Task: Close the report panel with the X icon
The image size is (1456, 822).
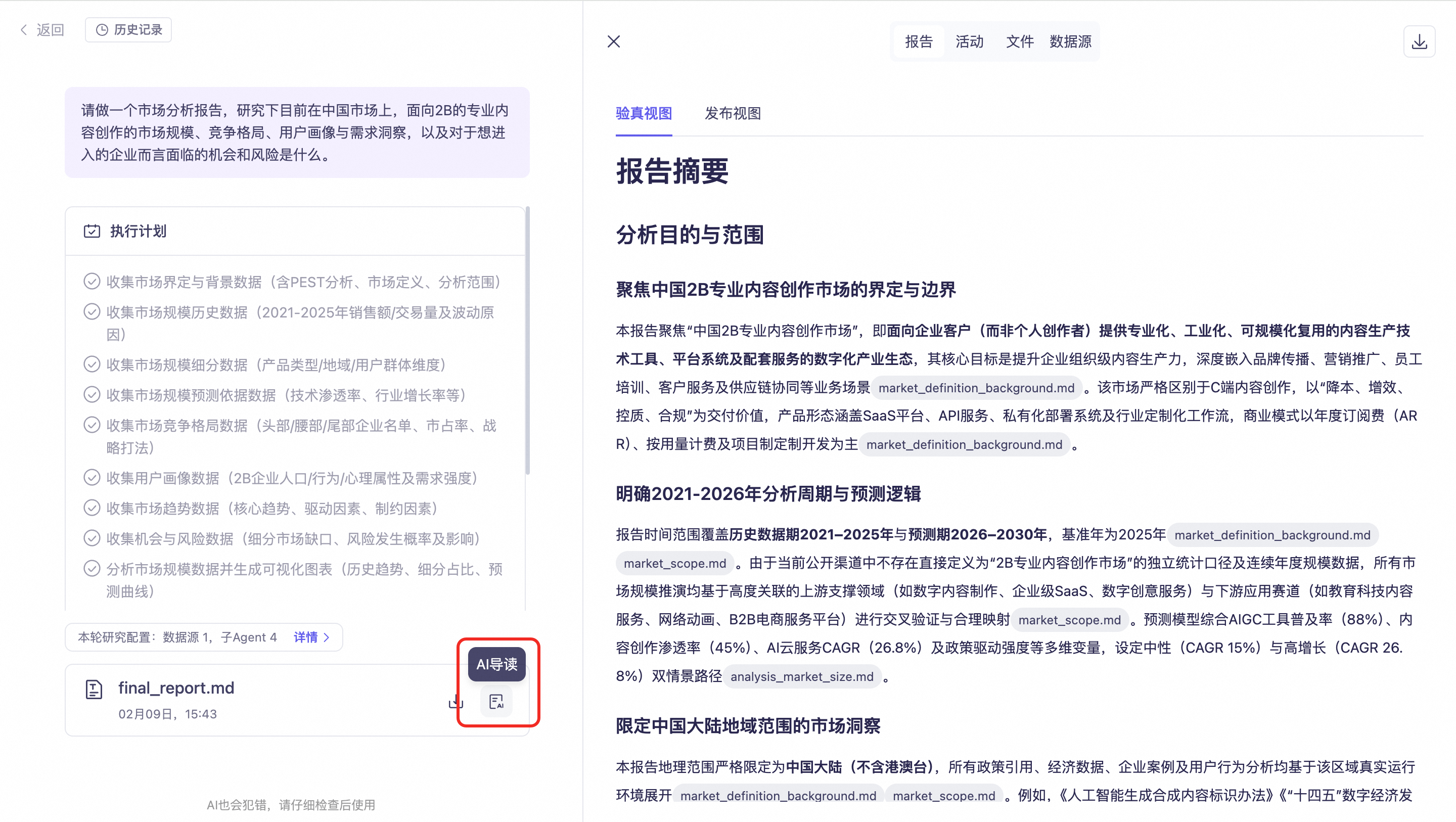Action: 614,42
